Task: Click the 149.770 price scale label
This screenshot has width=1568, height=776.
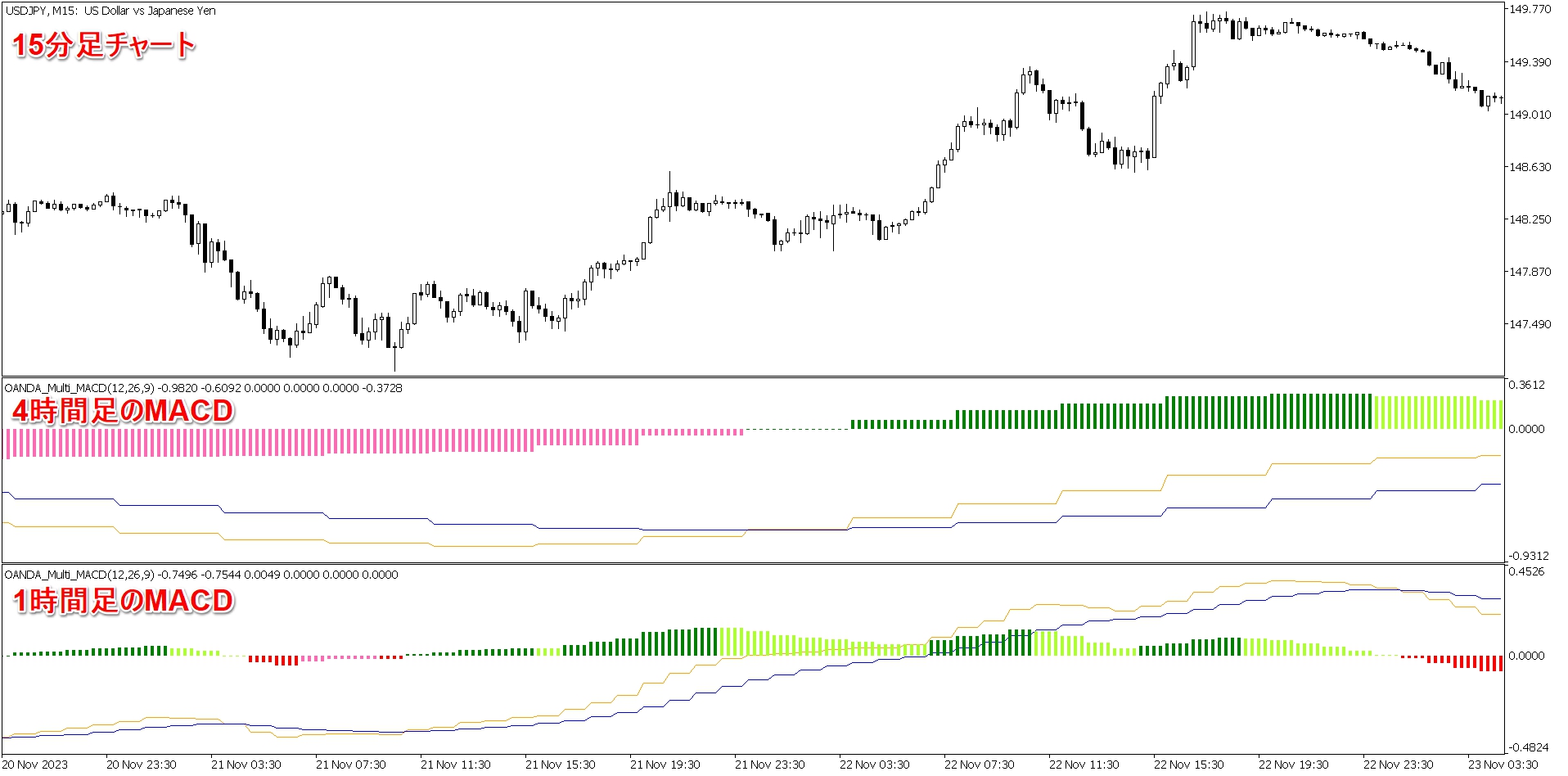Action: point(1530,10)
